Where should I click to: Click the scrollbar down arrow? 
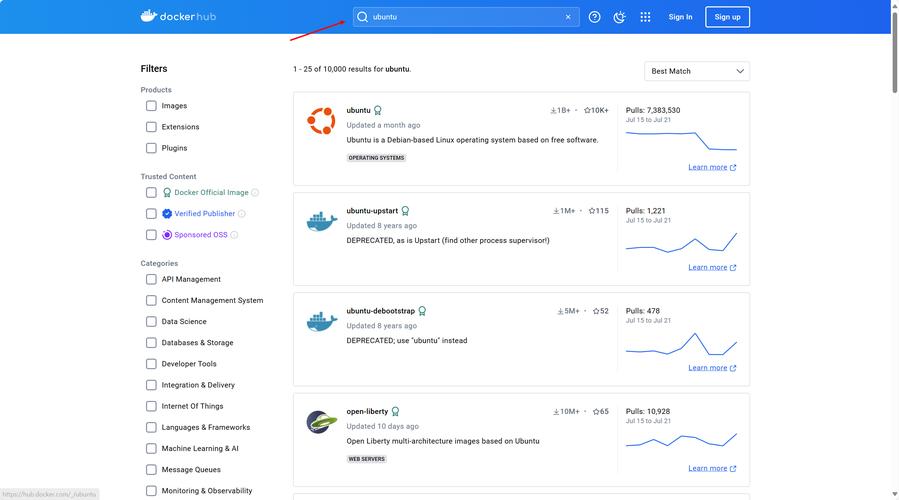click(894, 494)
